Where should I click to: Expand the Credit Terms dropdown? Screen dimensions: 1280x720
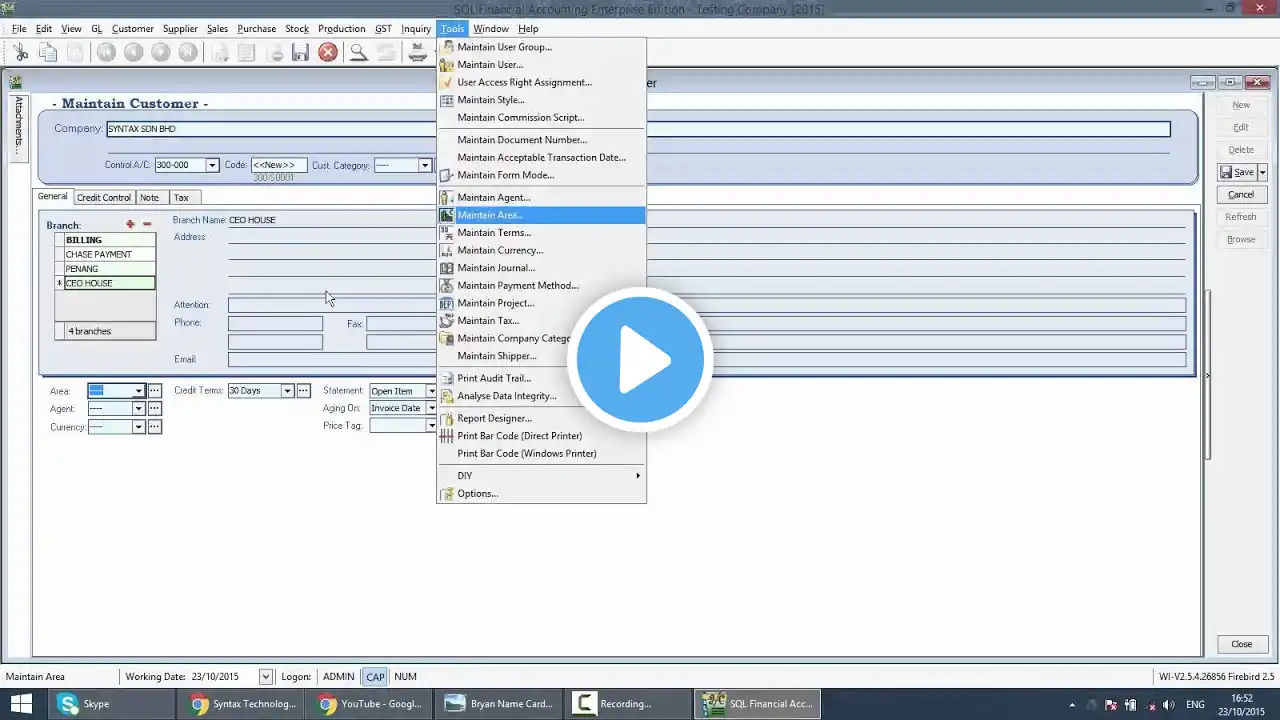coord(287,391)
